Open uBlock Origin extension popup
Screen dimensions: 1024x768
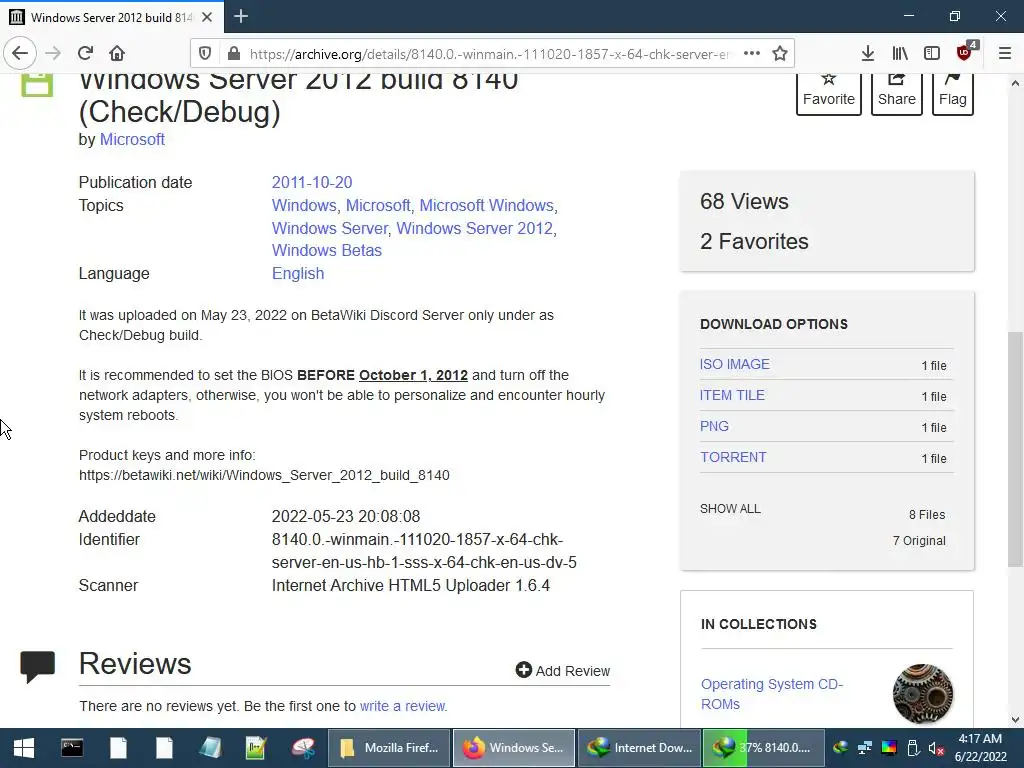click(x=965, y=52)
